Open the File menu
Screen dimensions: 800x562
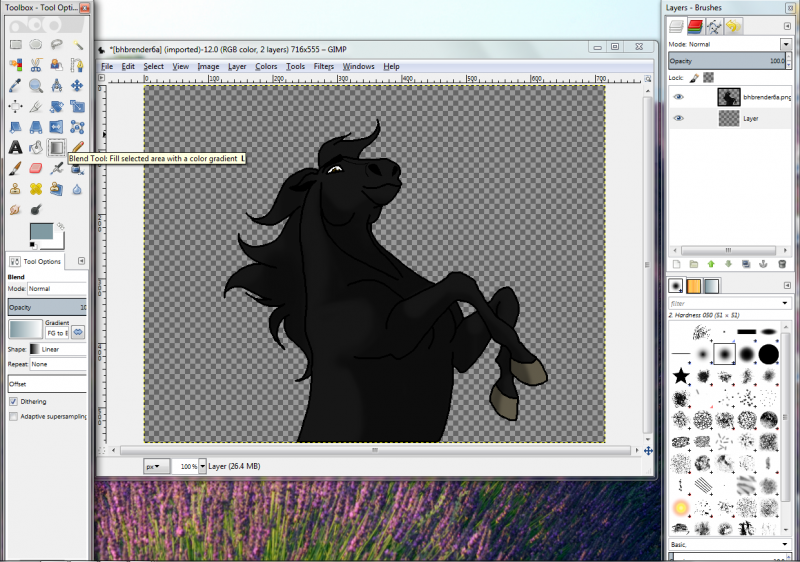point(107,66)
